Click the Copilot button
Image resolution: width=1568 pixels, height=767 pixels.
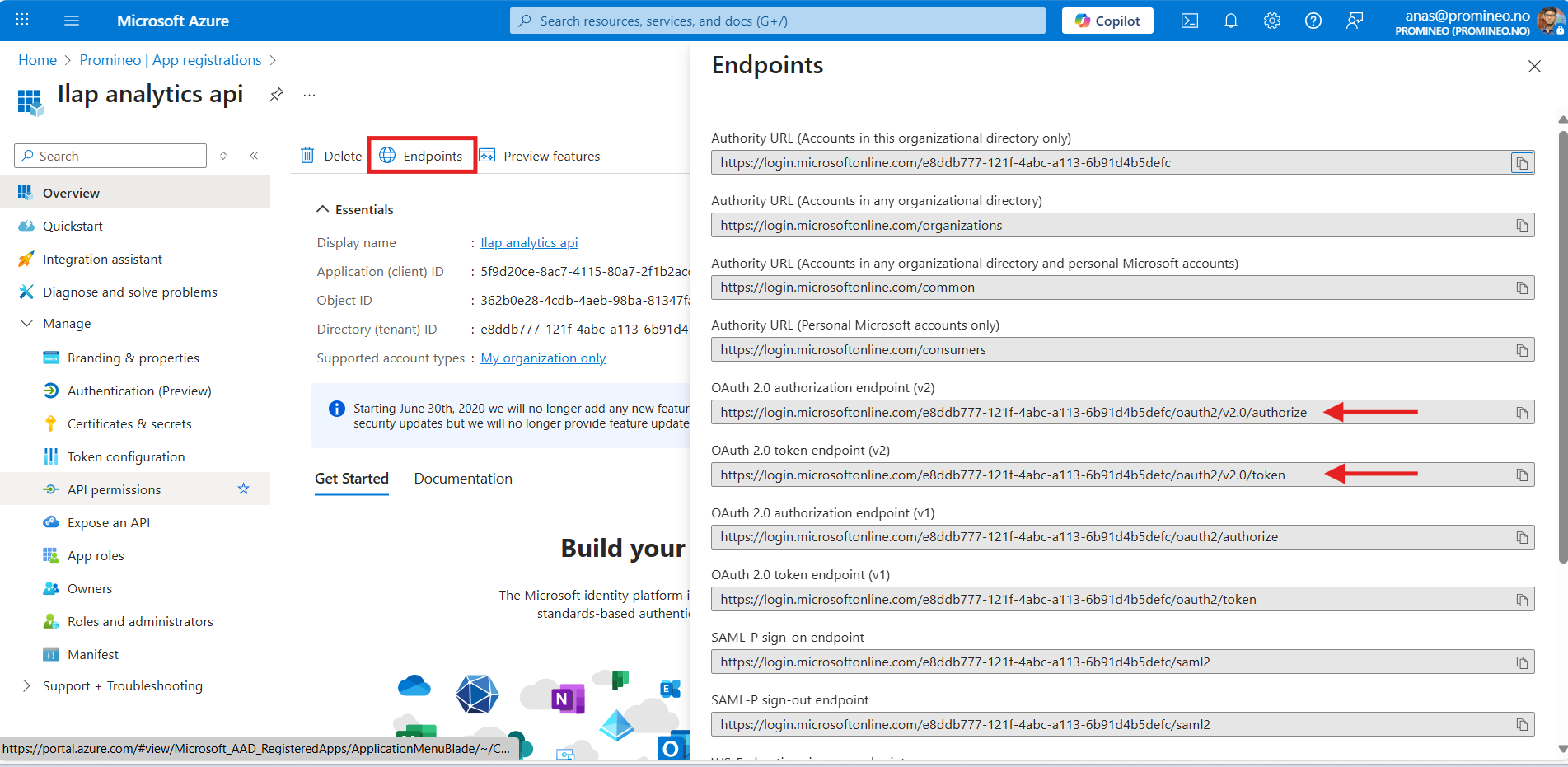tap(1107, 21)
